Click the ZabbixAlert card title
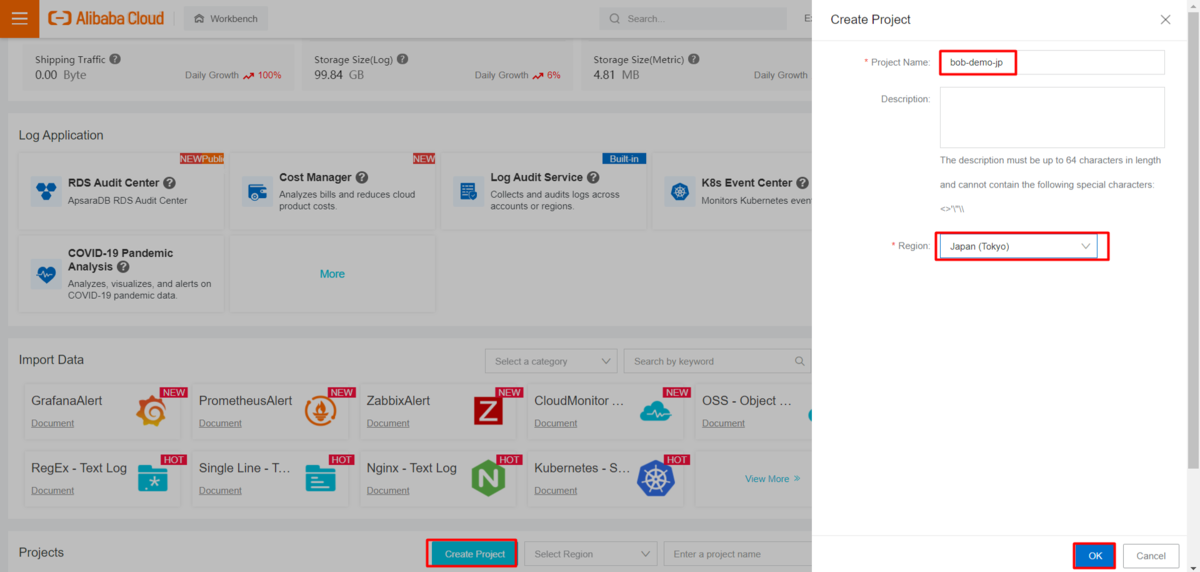 [398, 400]
